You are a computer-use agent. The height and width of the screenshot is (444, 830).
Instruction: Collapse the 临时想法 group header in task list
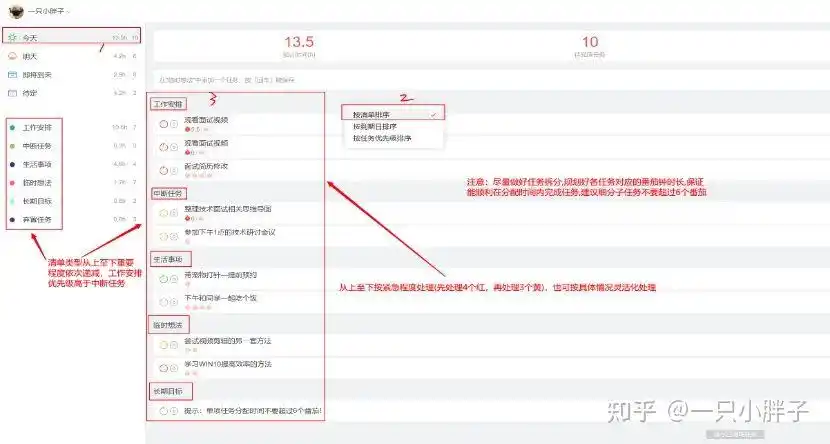168,325
